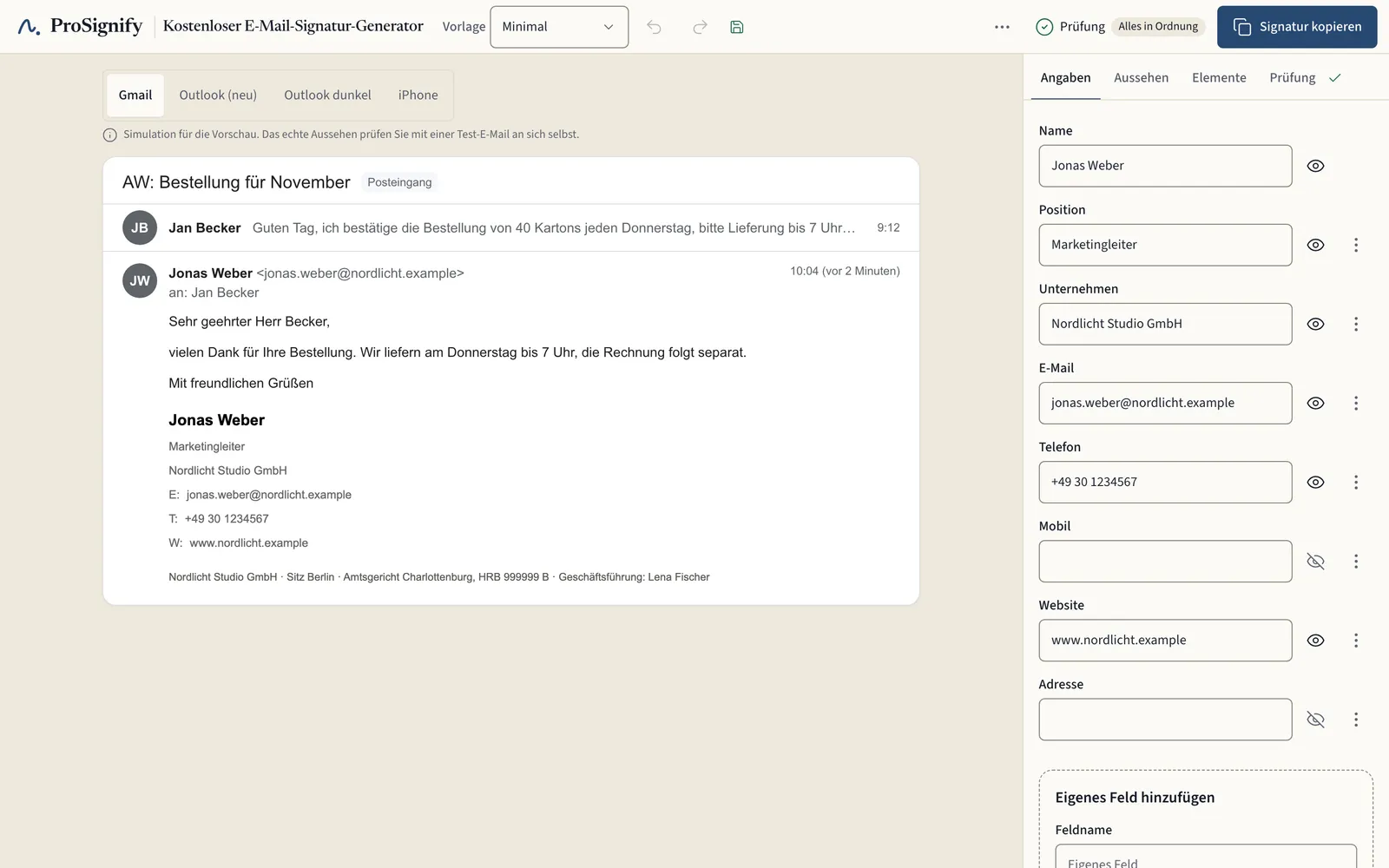Click Signatur kopieren button

tap(1297, 27)
